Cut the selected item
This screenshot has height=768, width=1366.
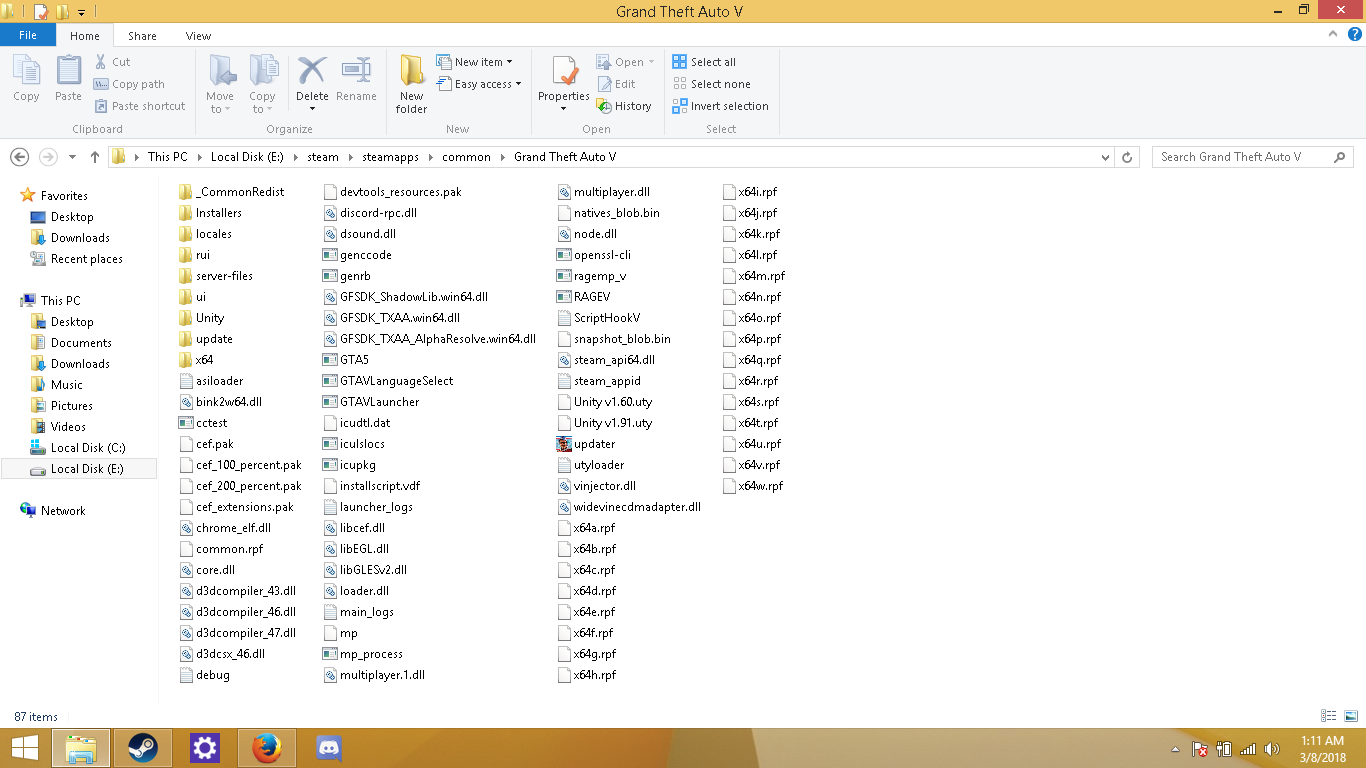tap(112, 62)
